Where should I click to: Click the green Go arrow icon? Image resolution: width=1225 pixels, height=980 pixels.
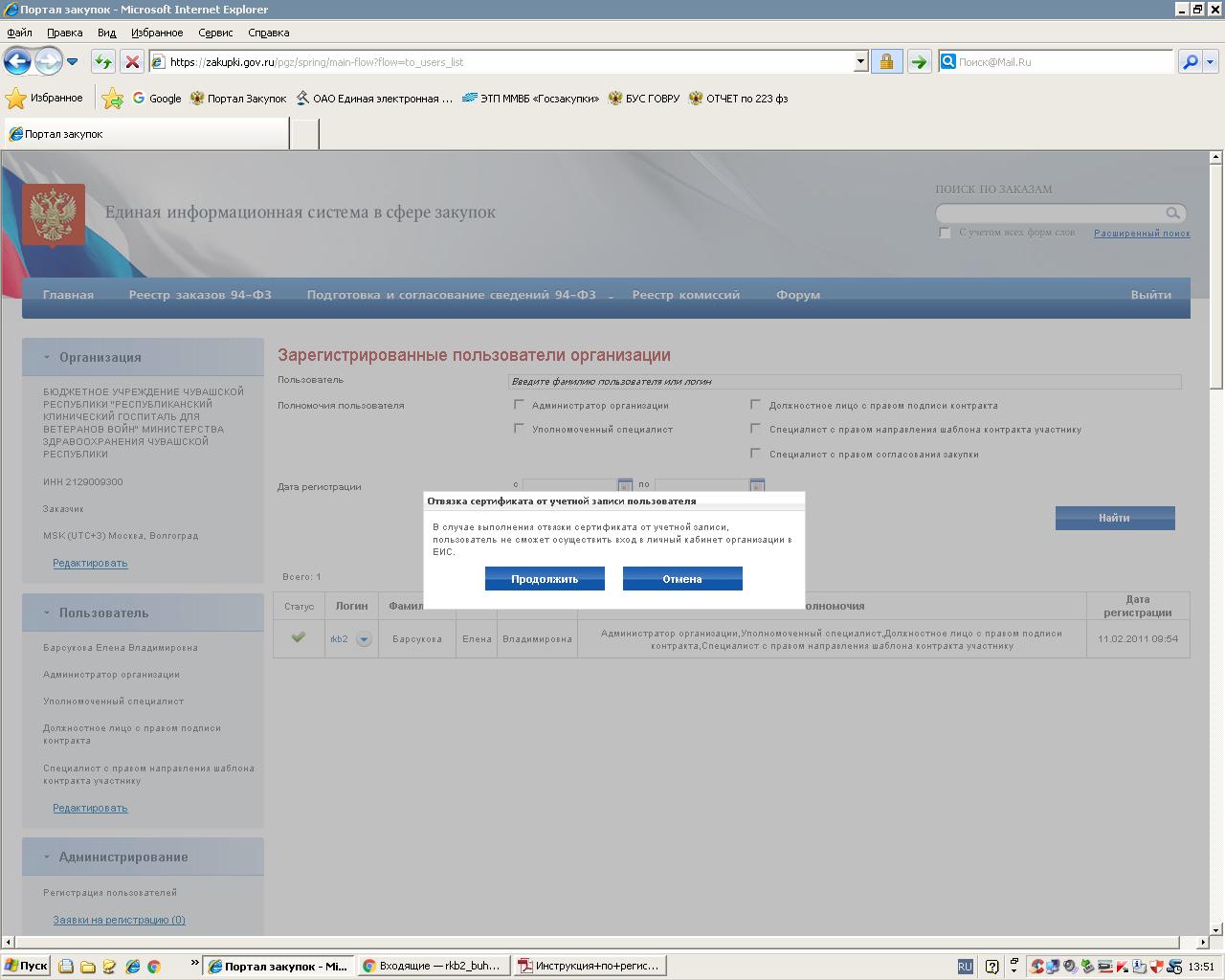click(x=919, y=62)
